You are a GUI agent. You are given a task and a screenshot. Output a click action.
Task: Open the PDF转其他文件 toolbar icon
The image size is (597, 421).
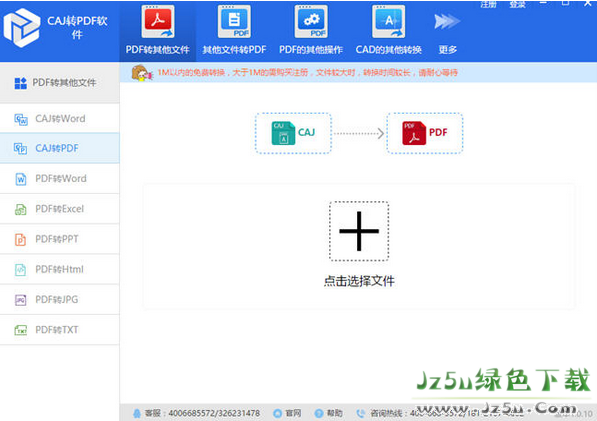point(158,22)
